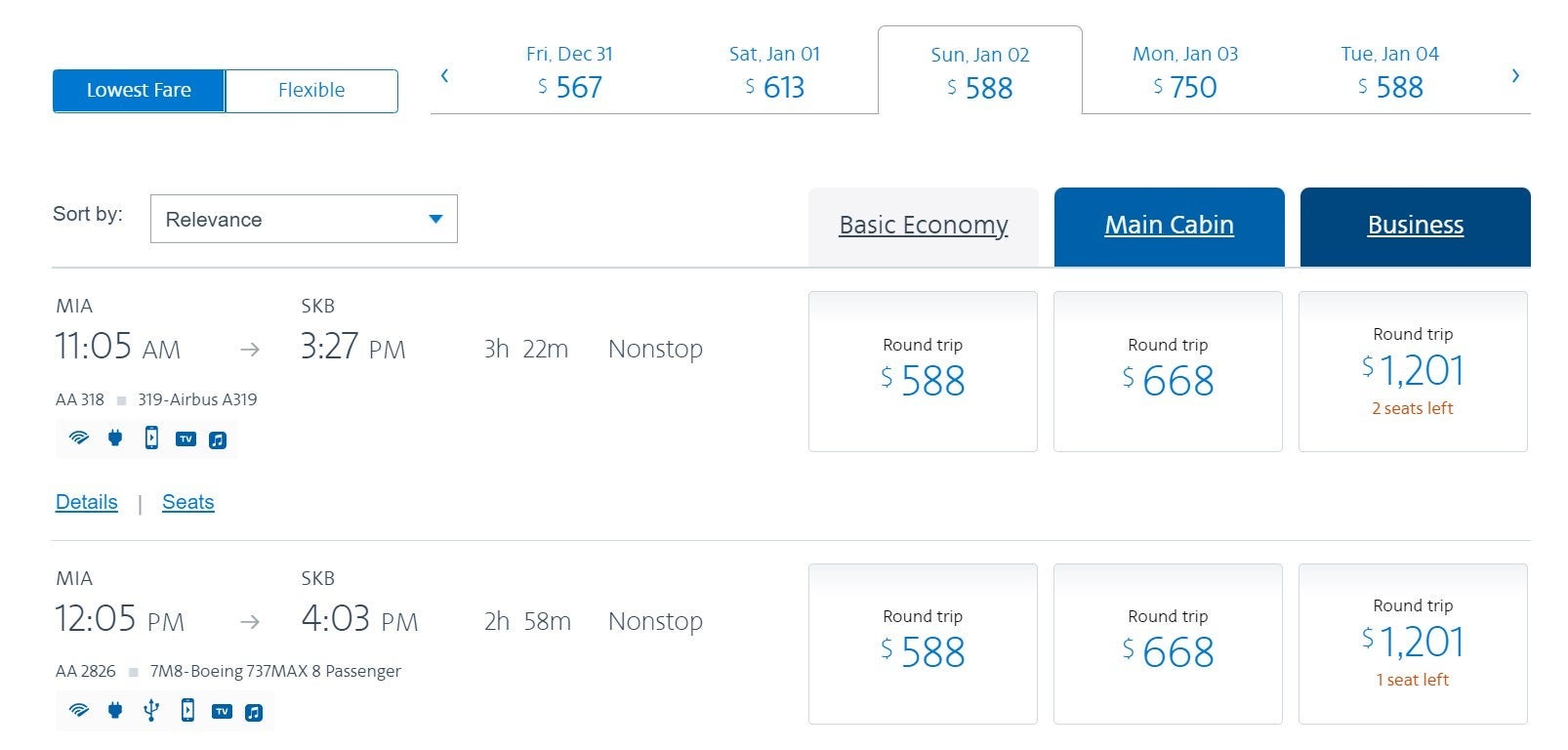This screenshot has height=750, width=1568.
Task: Show earlier dates with left chevron
Action: (x=445, y=75)
